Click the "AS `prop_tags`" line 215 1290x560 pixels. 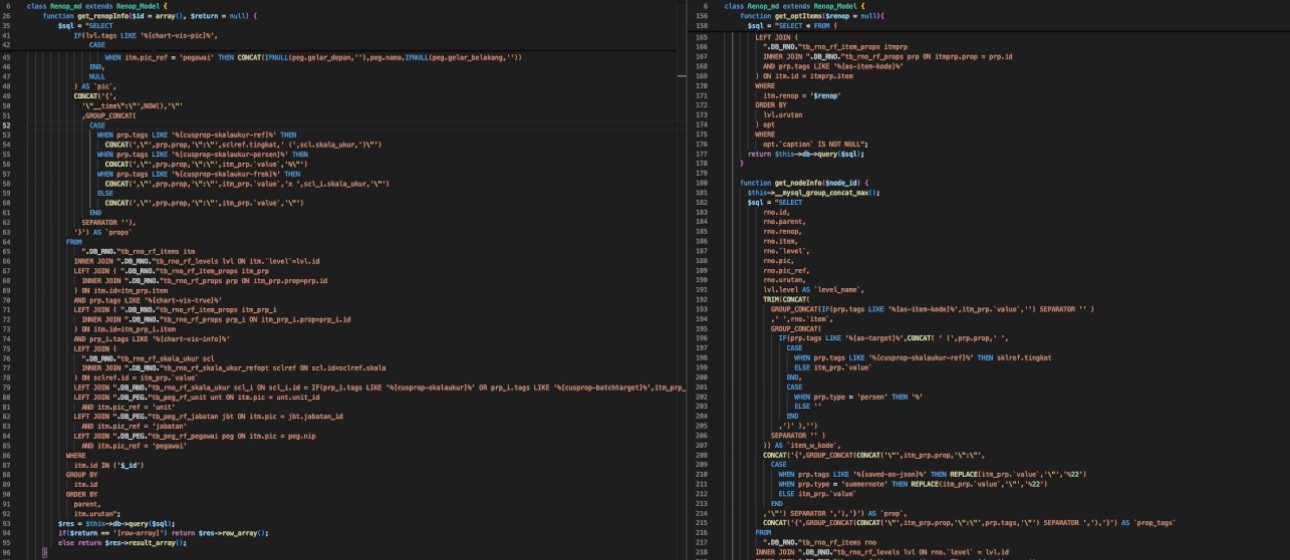pyautogui.click(x=969, y=522)
